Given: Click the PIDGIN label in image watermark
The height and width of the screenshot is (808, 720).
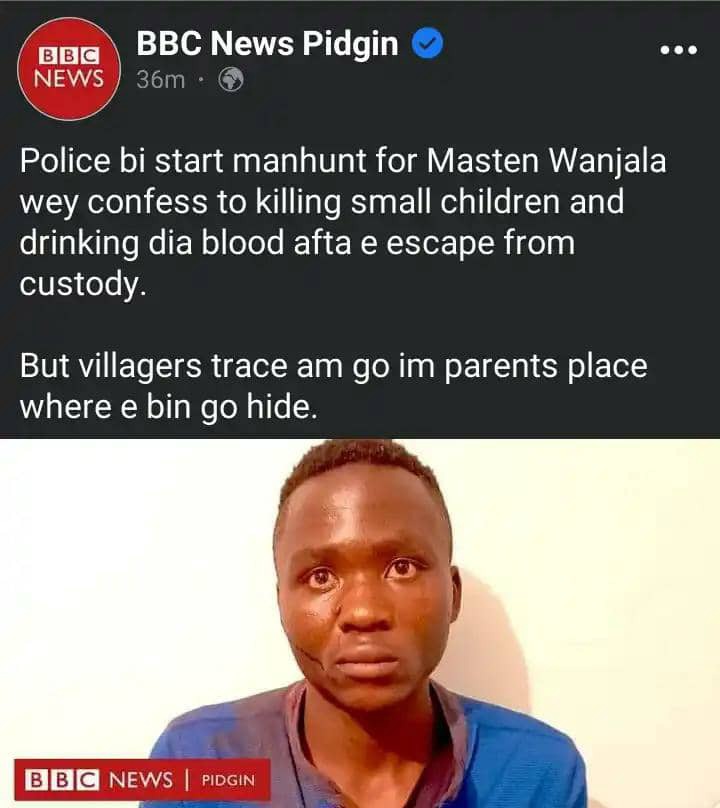Looking at the screenshot, I should click(x=228, y=780).
